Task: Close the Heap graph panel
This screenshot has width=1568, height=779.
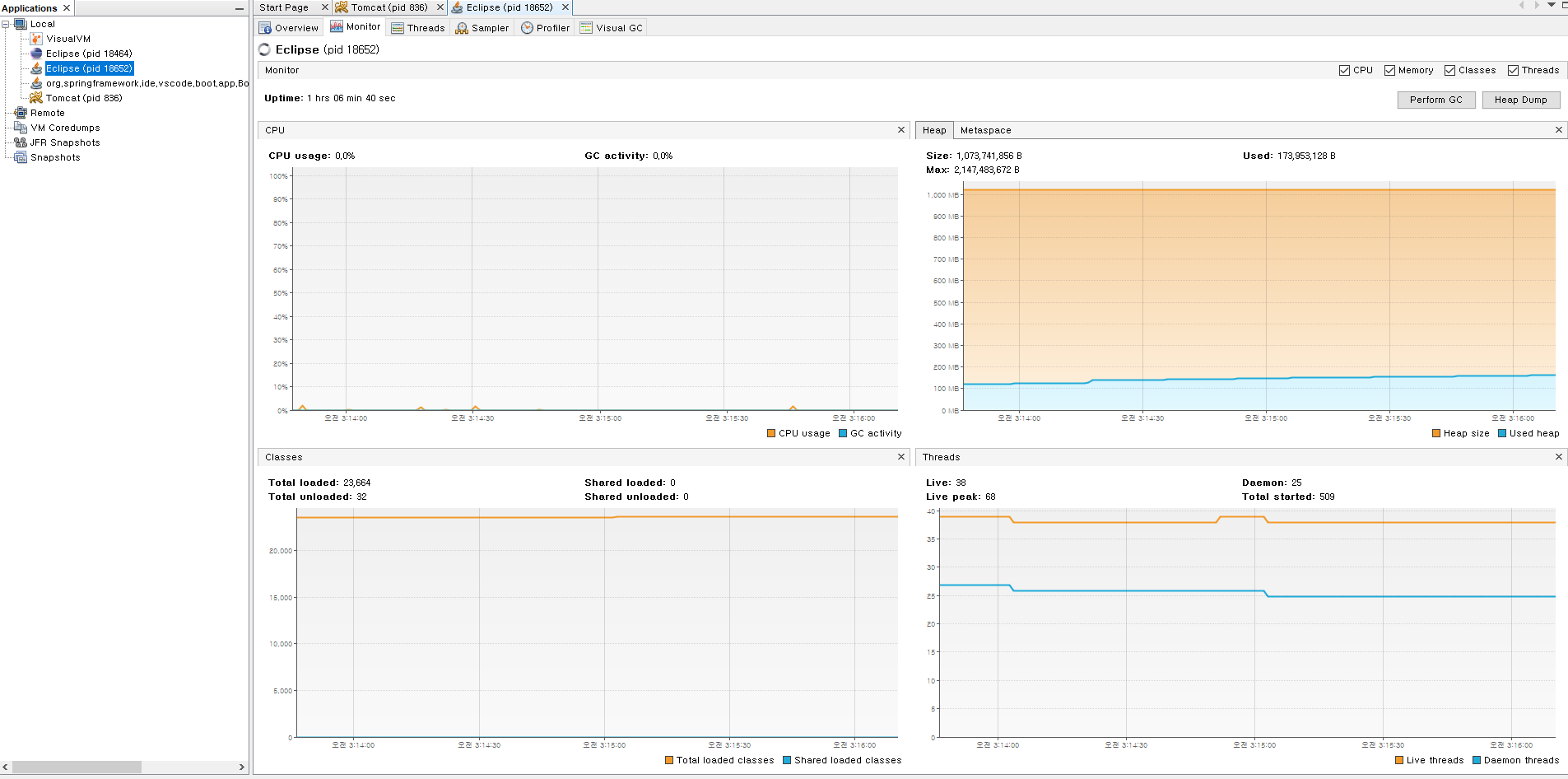Action: [x=1558, y=130]
